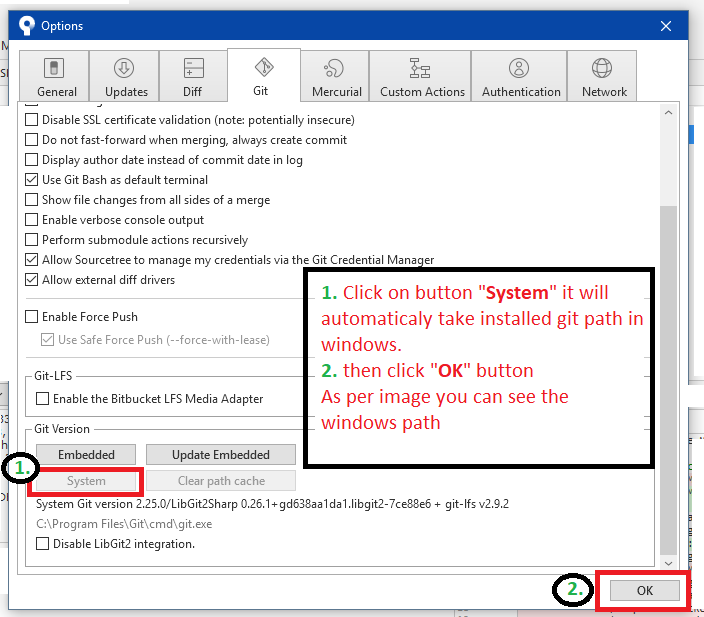Viewport: 704px width, 617px height.
Task: Toggle Git Credential Manager credentials checkbox
Action: (31, 260)
